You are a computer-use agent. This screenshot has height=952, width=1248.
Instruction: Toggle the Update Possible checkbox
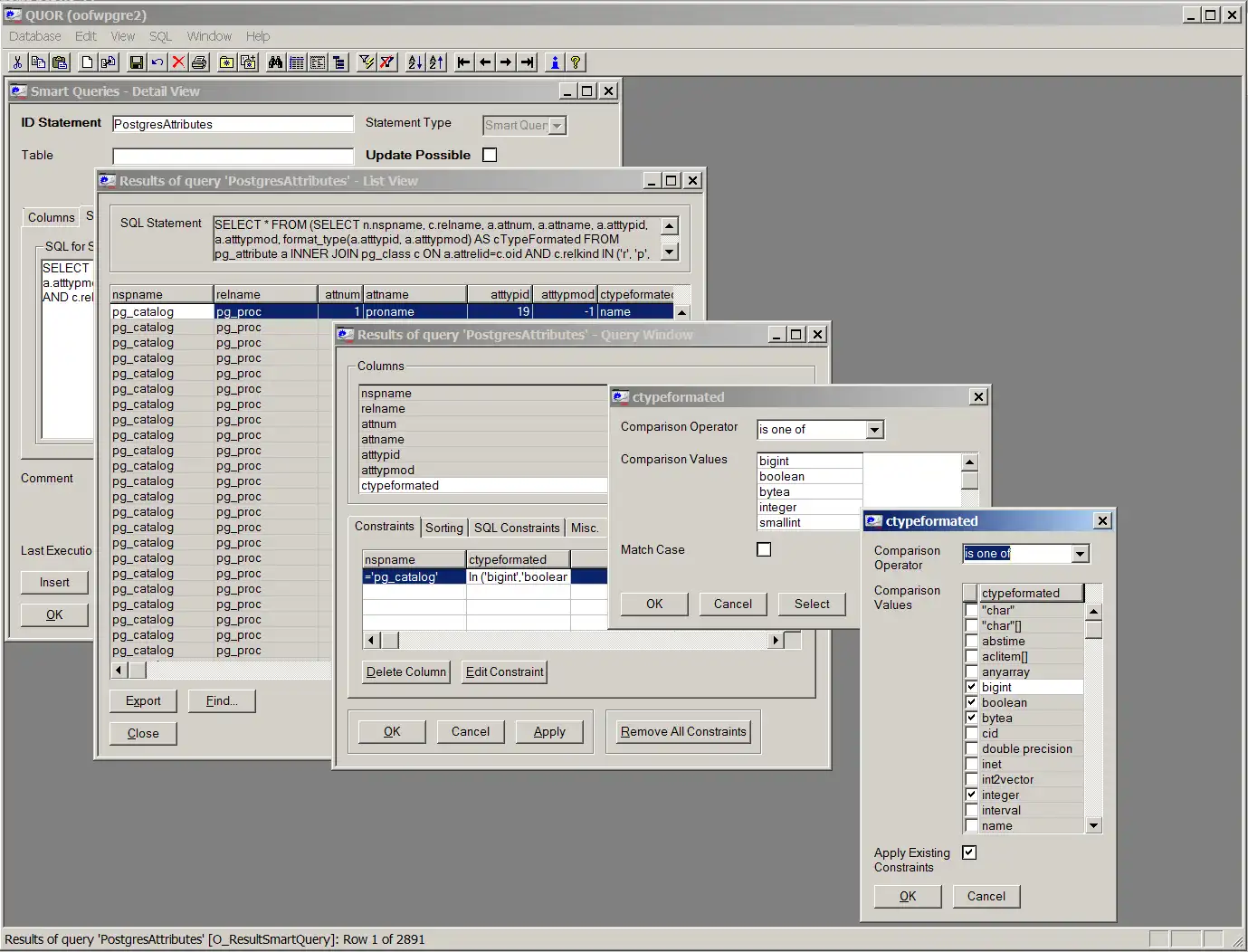tap(490, 155)
